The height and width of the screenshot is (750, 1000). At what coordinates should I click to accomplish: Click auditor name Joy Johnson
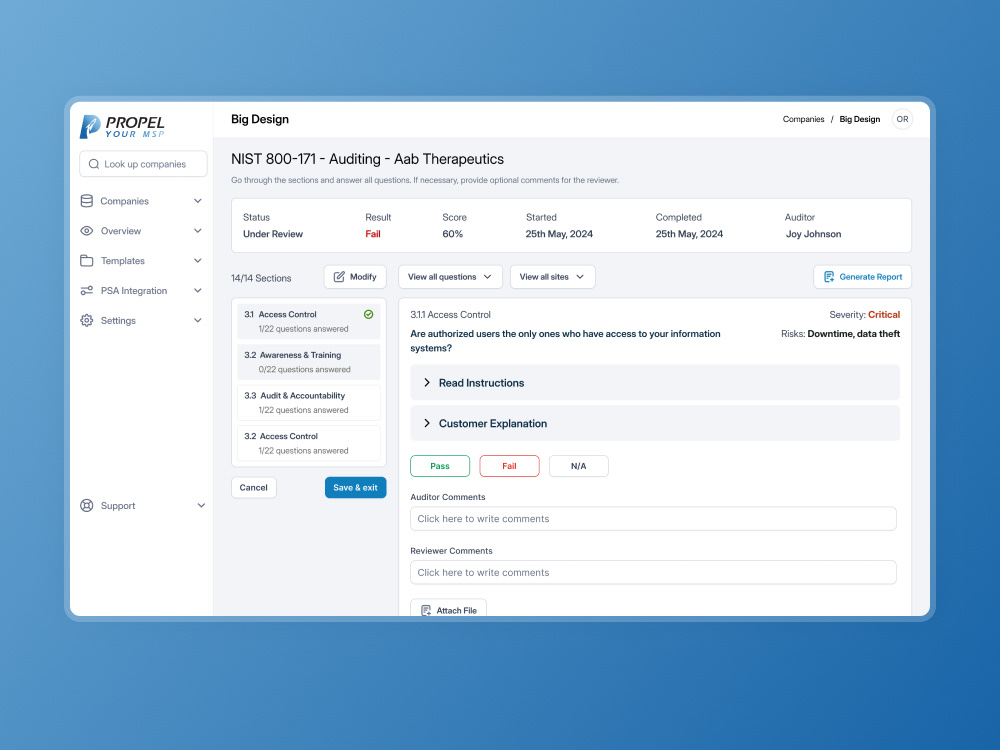tap(813, 234)
